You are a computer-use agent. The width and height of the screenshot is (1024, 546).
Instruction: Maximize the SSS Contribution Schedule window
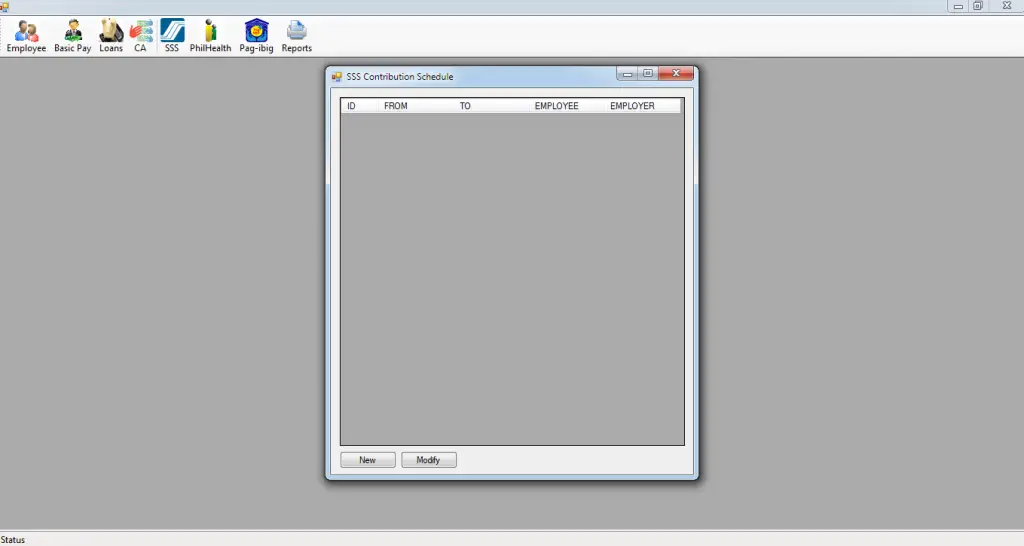(x=648, y=74)
